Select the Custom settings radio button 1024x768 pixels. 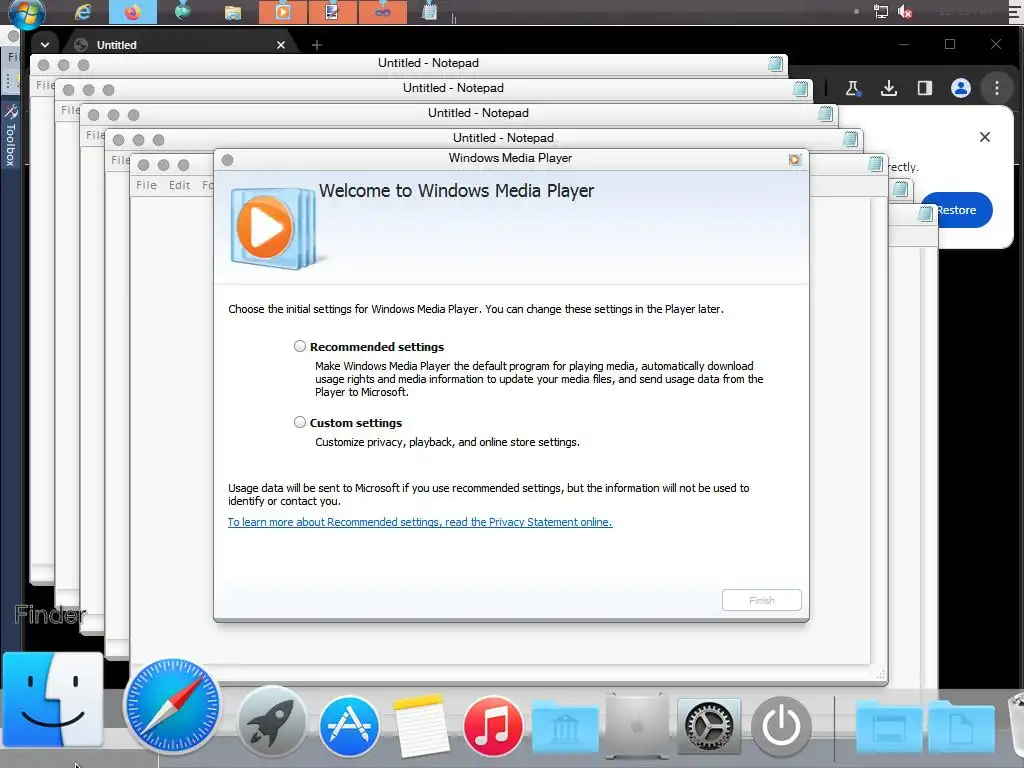click(300, 422)
